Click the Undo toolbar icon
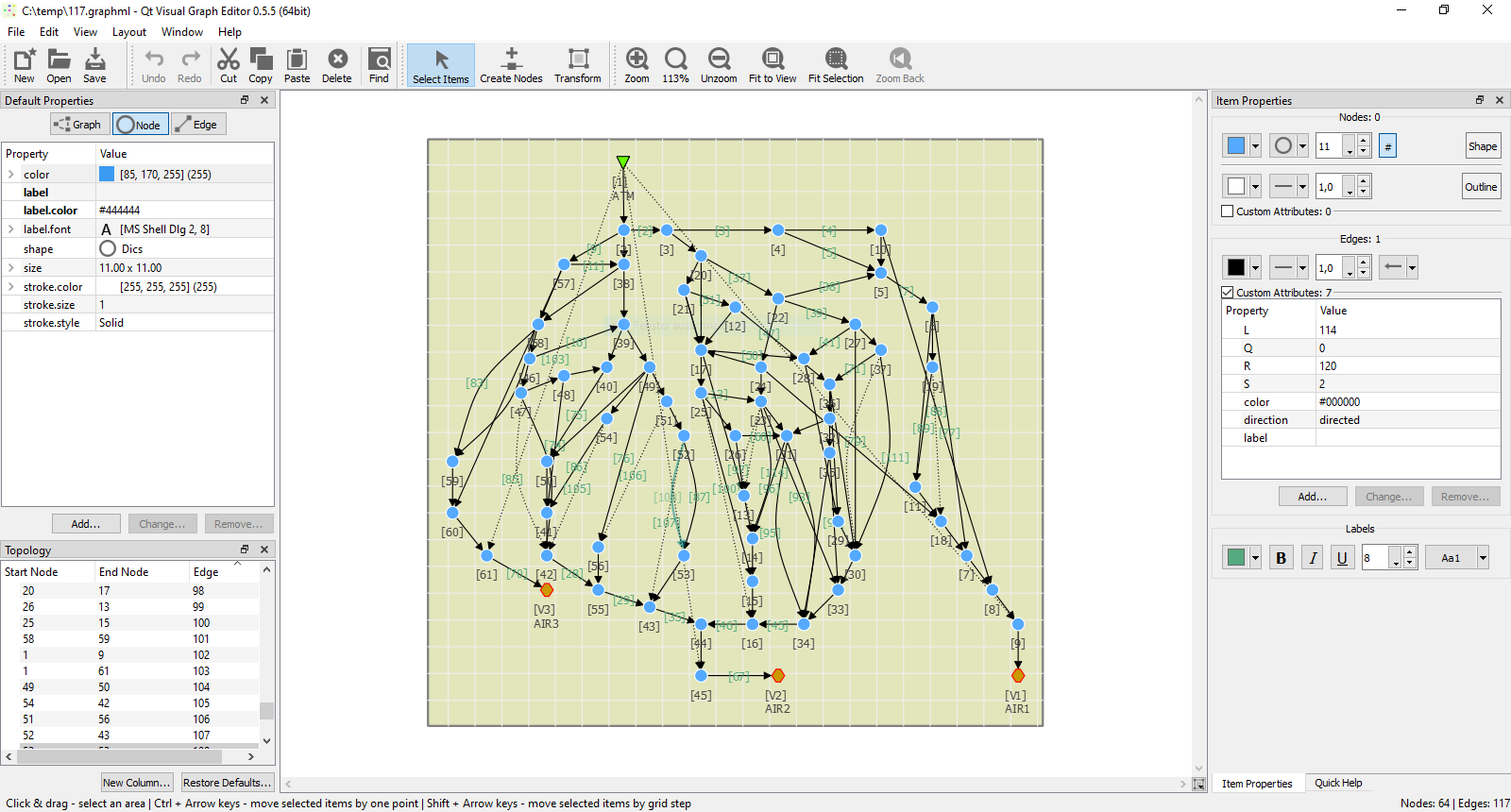The image size is (1511, 812). [x=154, y=66]
